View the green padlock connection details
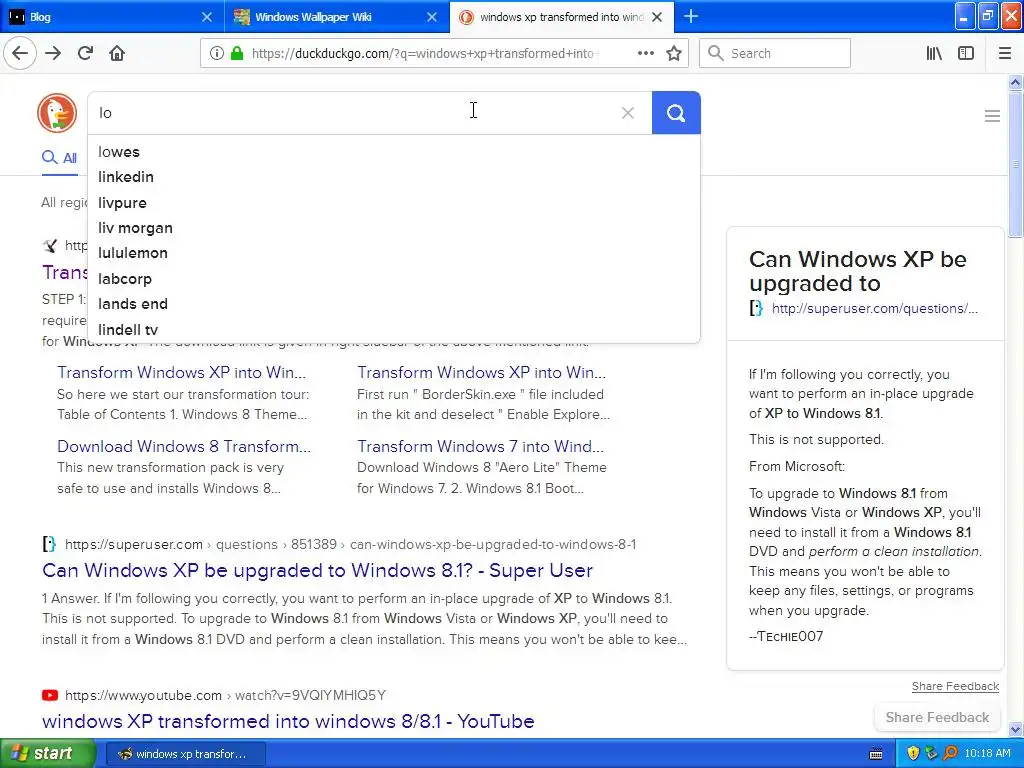This screenshot has height=768, width=1024. pyautogui.click(x=237, y=53)
